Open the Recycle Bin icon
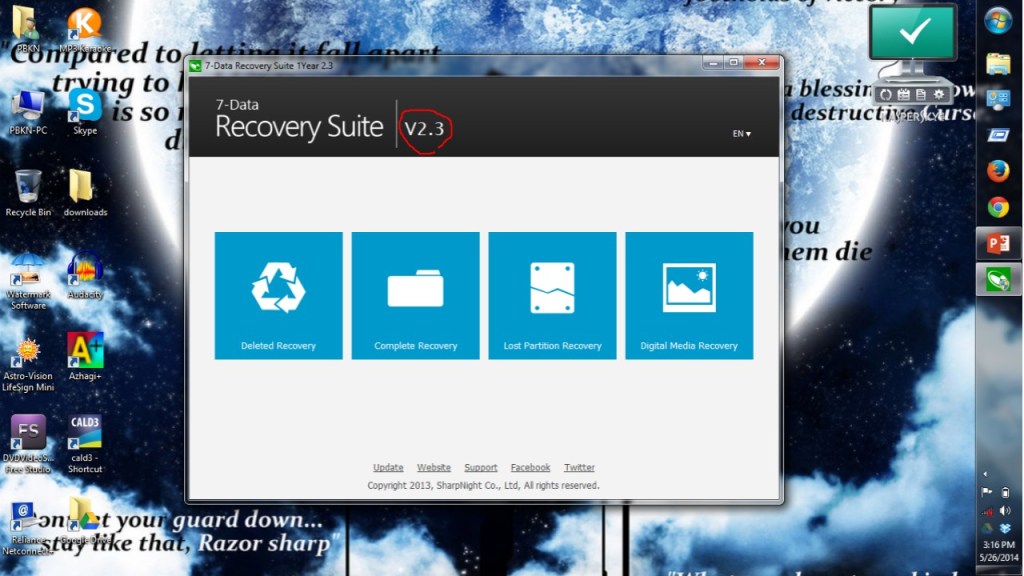This screenshot has width=1024, height=576. click(x=28, y=190)
